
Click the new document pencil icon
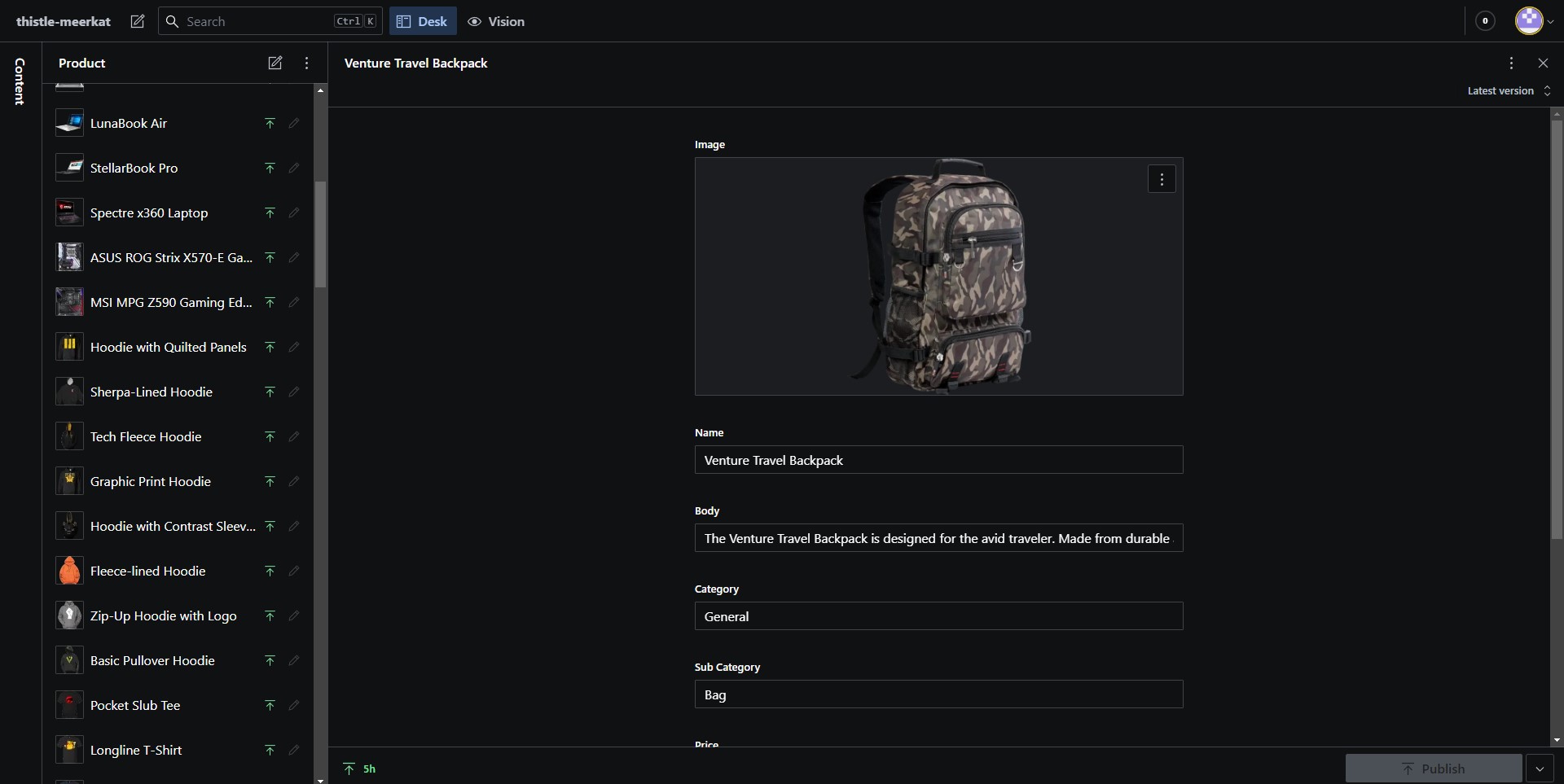pyautogui.click(x=137, y=21)
